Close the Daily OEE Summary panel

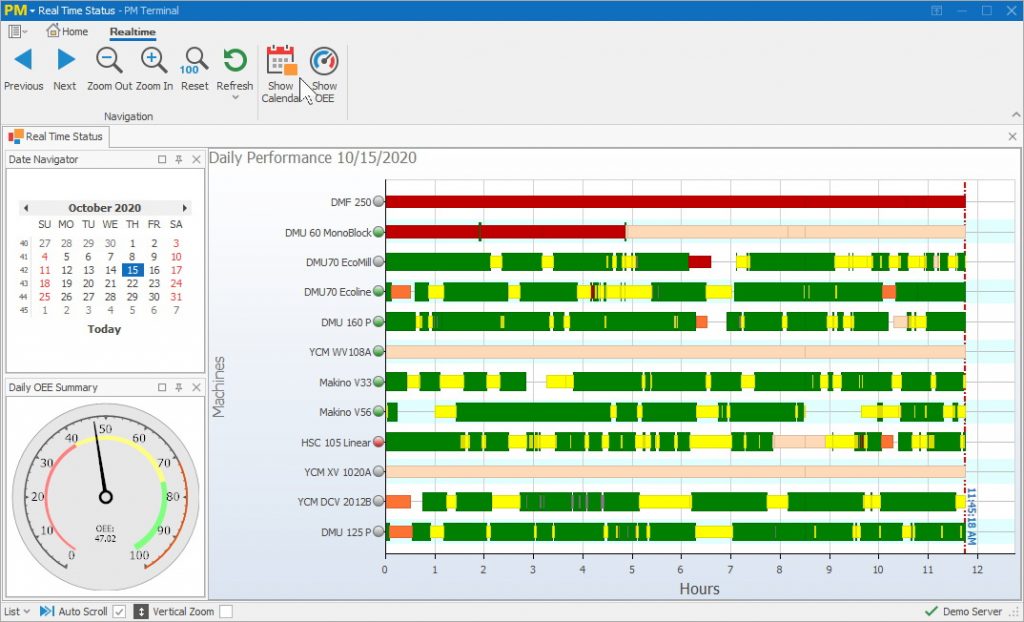[196, 387]
